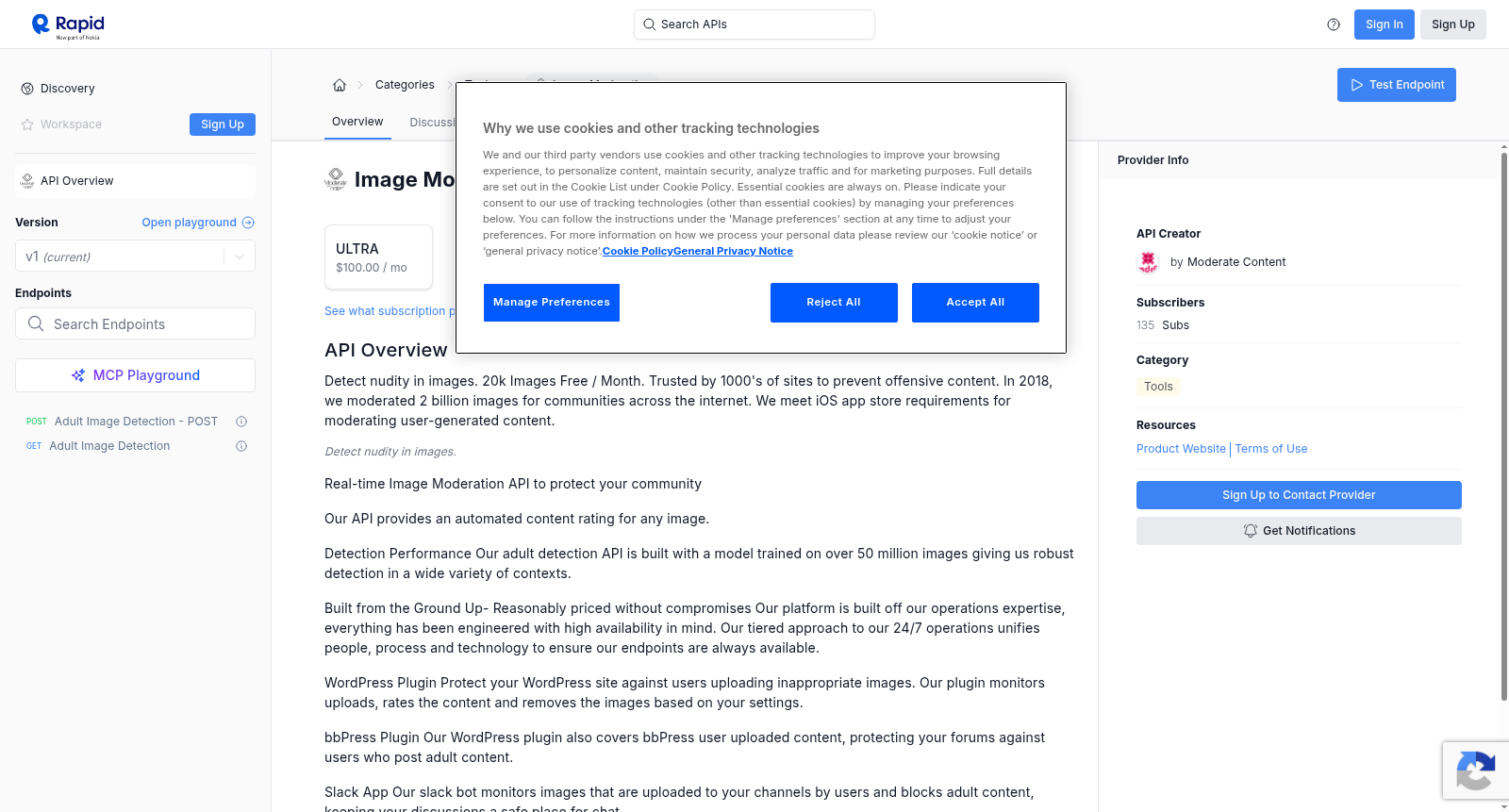Open Categories breadcrumb
Viewport: 1509px width, 812px height.
(x=405, y=85)
